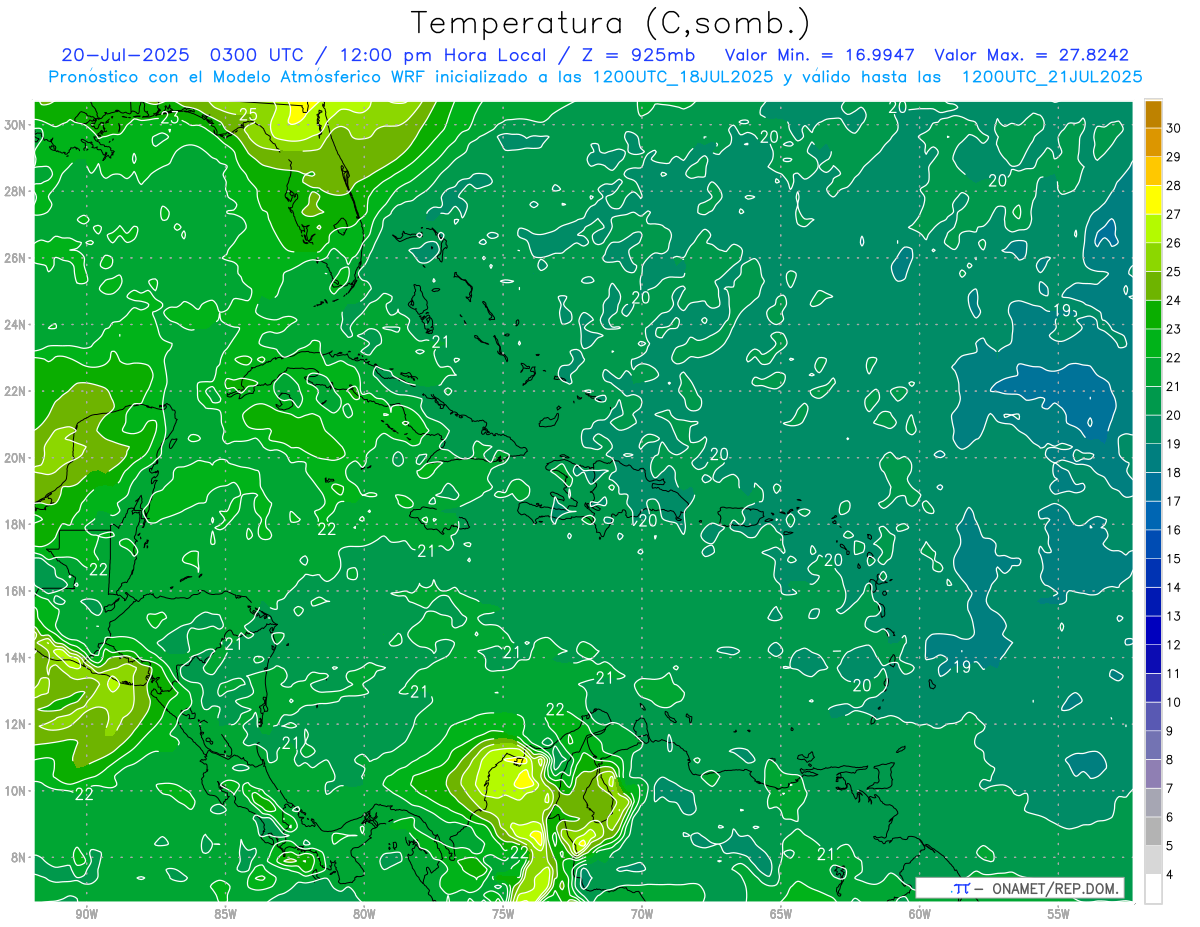Image resolution: width=1200 pixels, height=927 pixels.
Task: Click the 12N latitude axis label
Action: point(16,724)
